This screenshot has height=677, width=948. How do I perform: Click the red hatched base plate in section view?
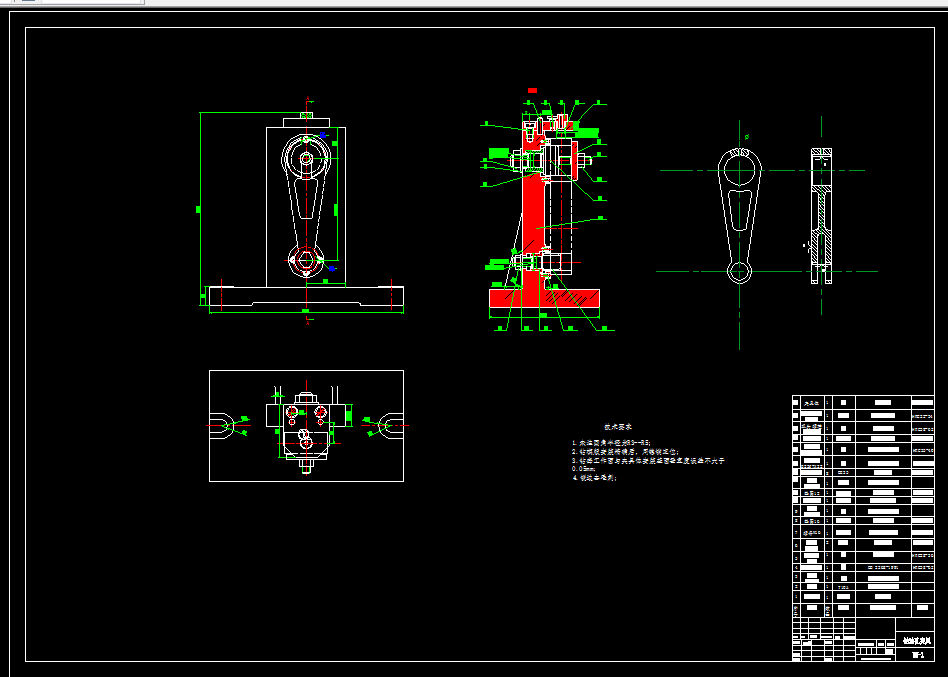tap(544, 298)
